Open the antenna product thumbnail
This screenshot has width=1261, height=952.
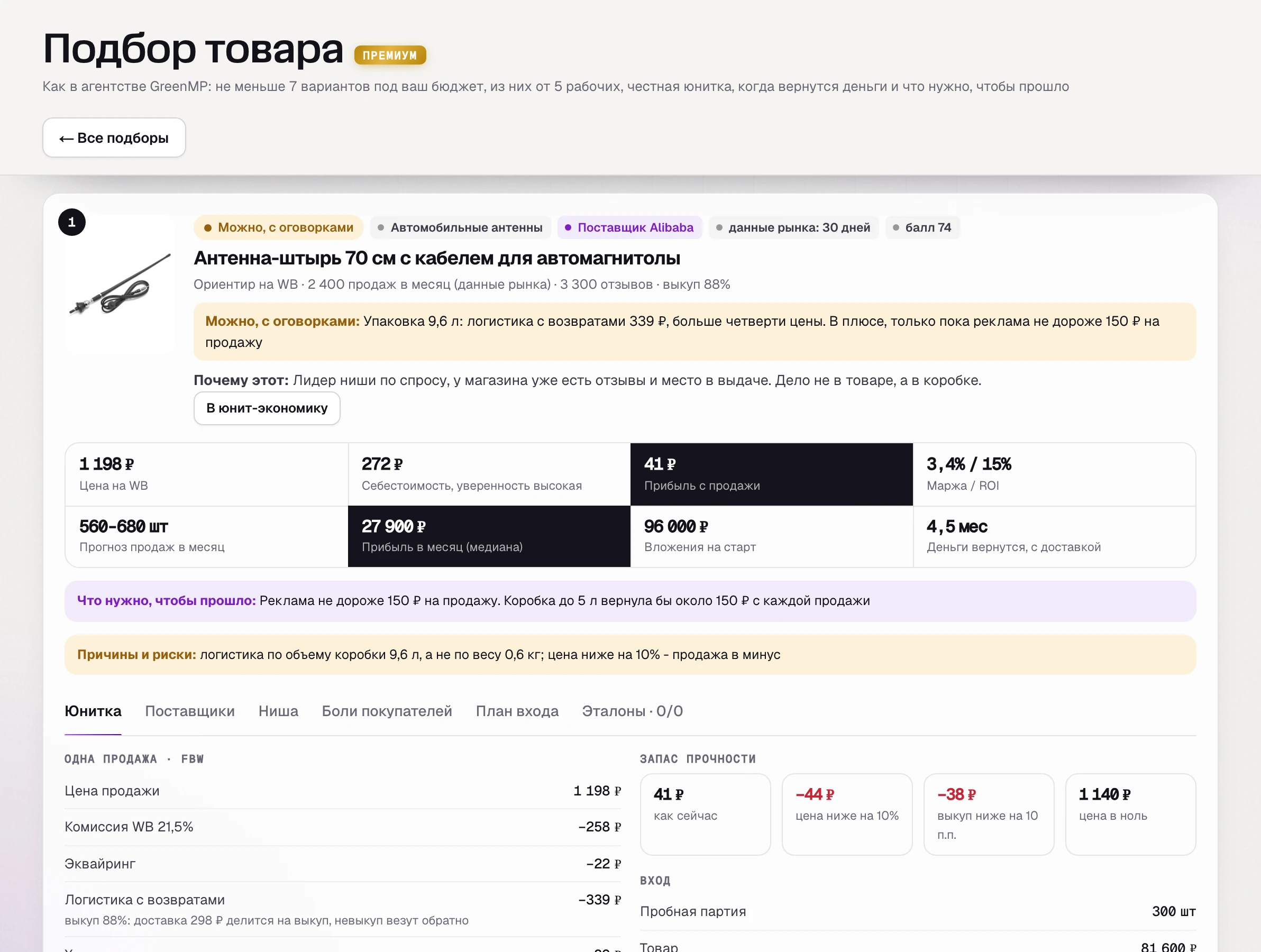[x=120, y=285]
